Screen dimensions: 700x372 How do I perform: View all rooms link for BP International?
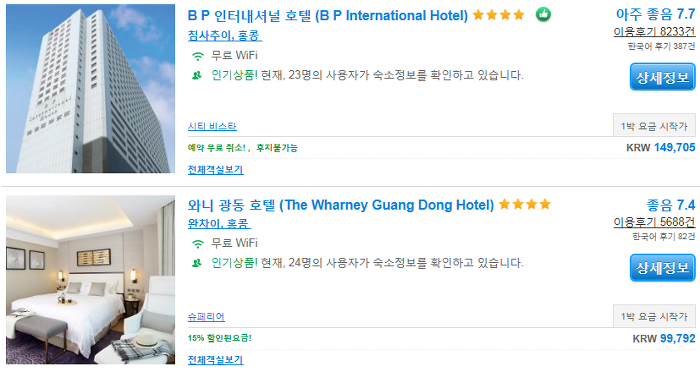tap(216, 170)
